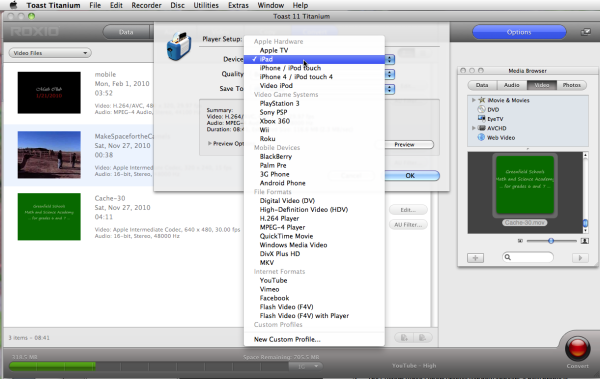Click the iMovie & Movies star icon
Screen dimensions: 600x379
tap(482, 100)
